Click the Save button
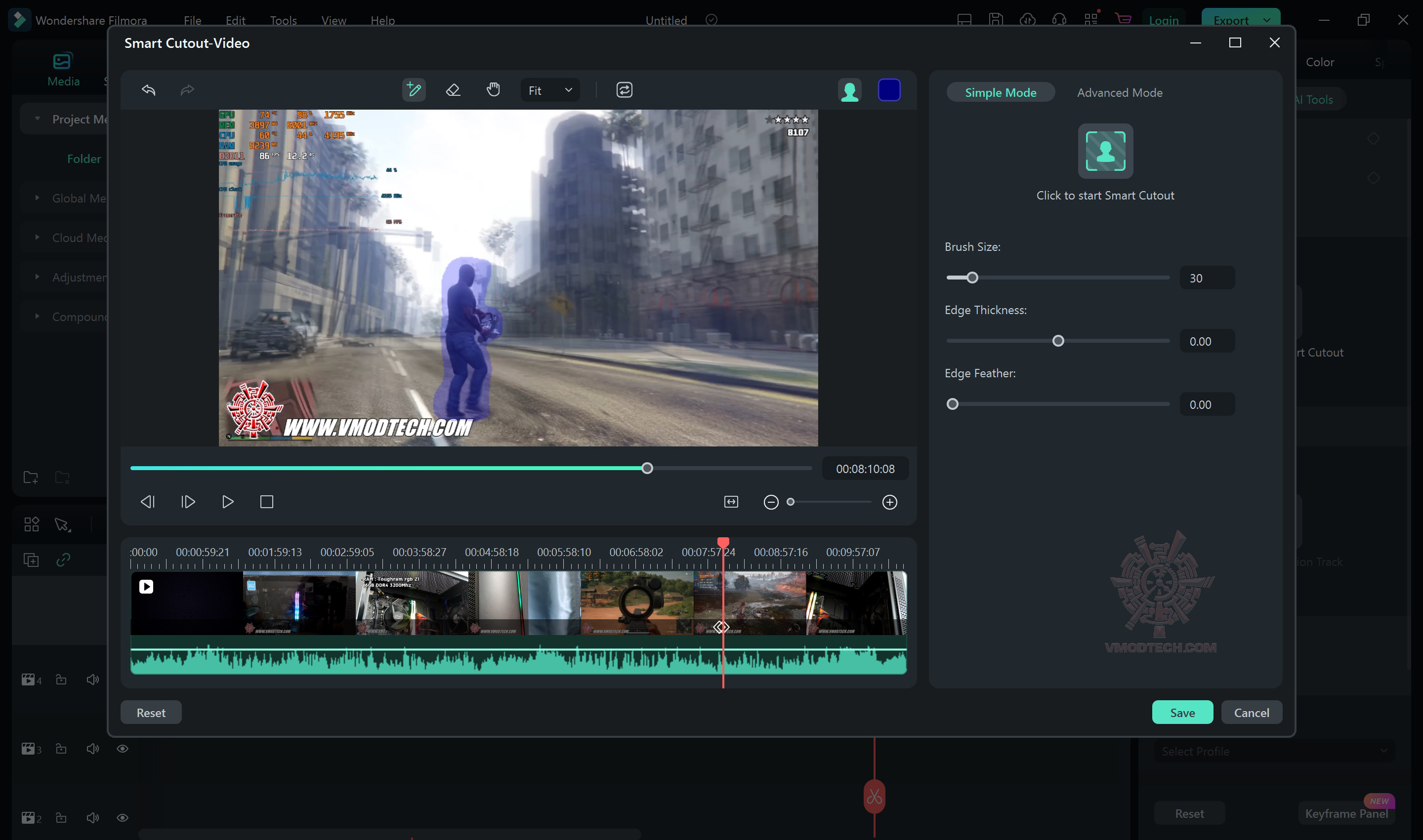 pos(1182,713)
